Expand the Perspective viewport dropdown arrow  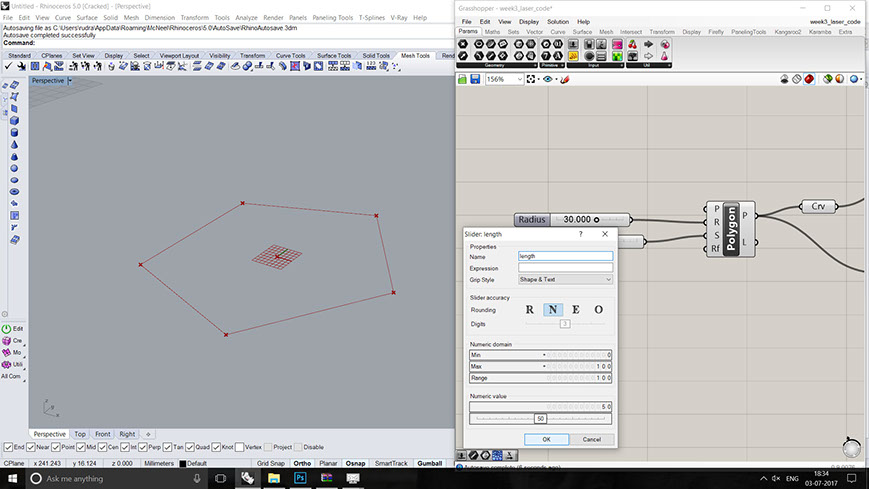(69, 80)
